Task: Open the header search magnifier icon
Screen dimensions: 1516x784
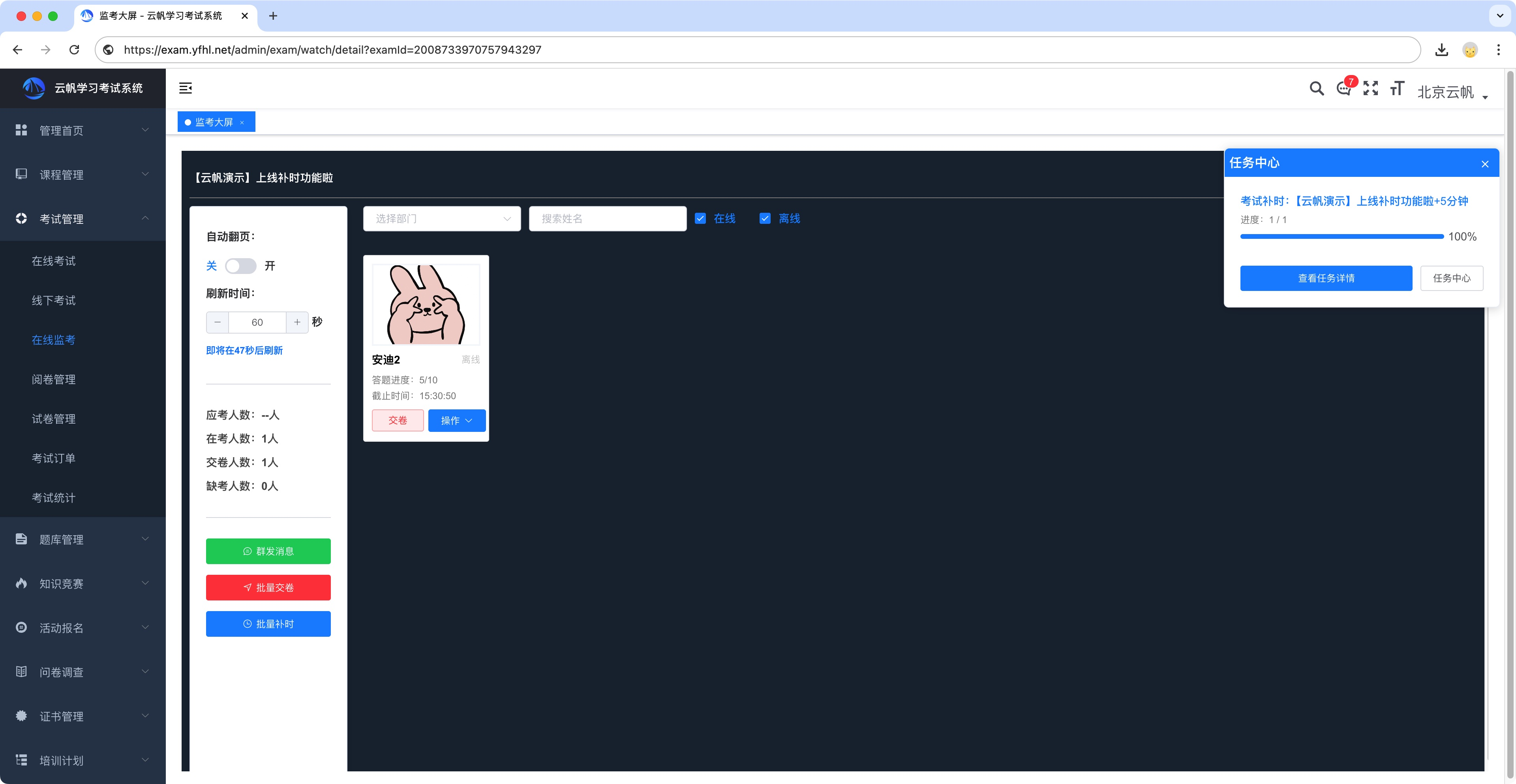Action: 1317,89
